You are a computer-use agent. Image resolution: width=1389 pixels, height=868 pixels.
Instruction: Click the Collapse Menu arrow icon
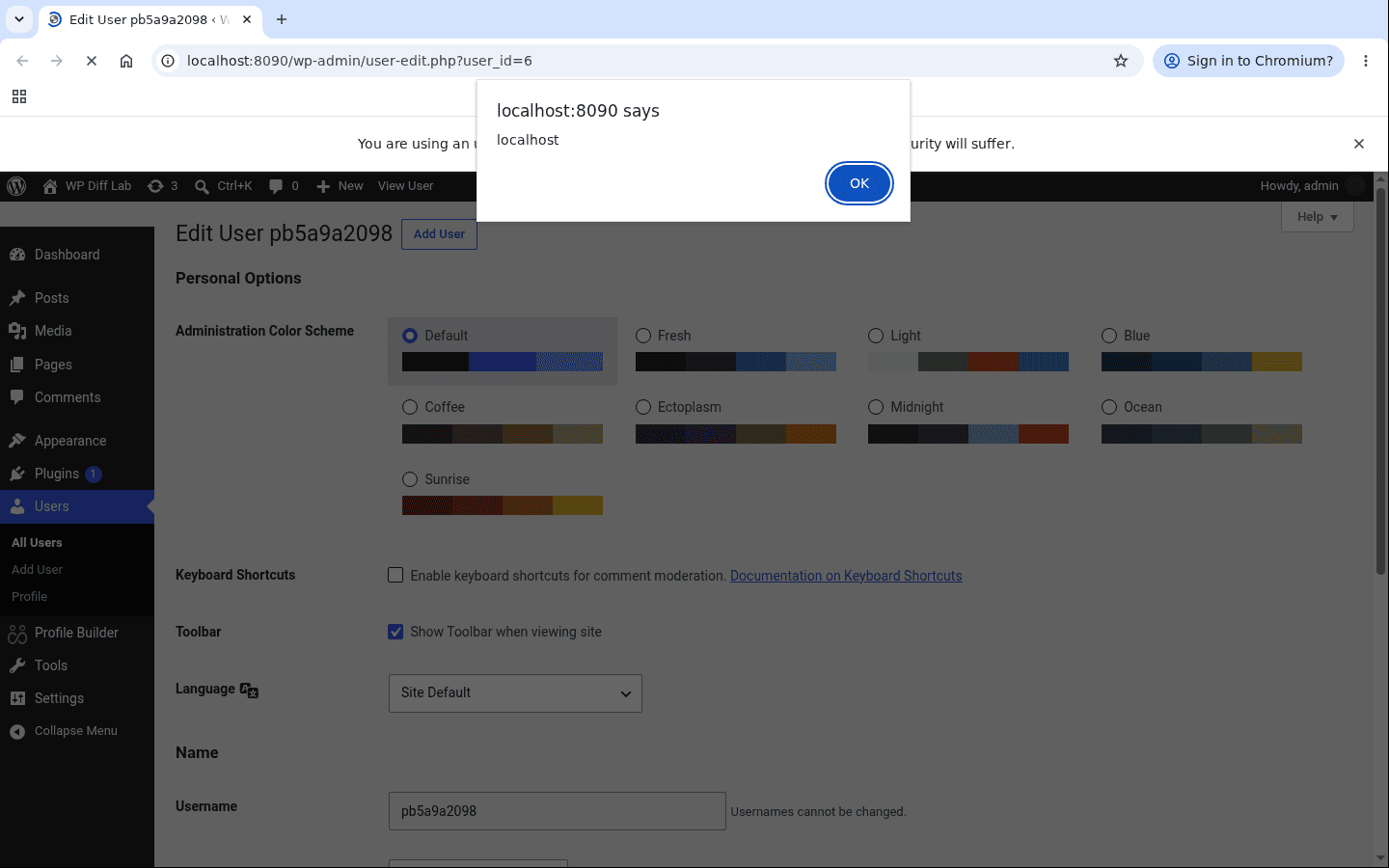pos(17,731)
